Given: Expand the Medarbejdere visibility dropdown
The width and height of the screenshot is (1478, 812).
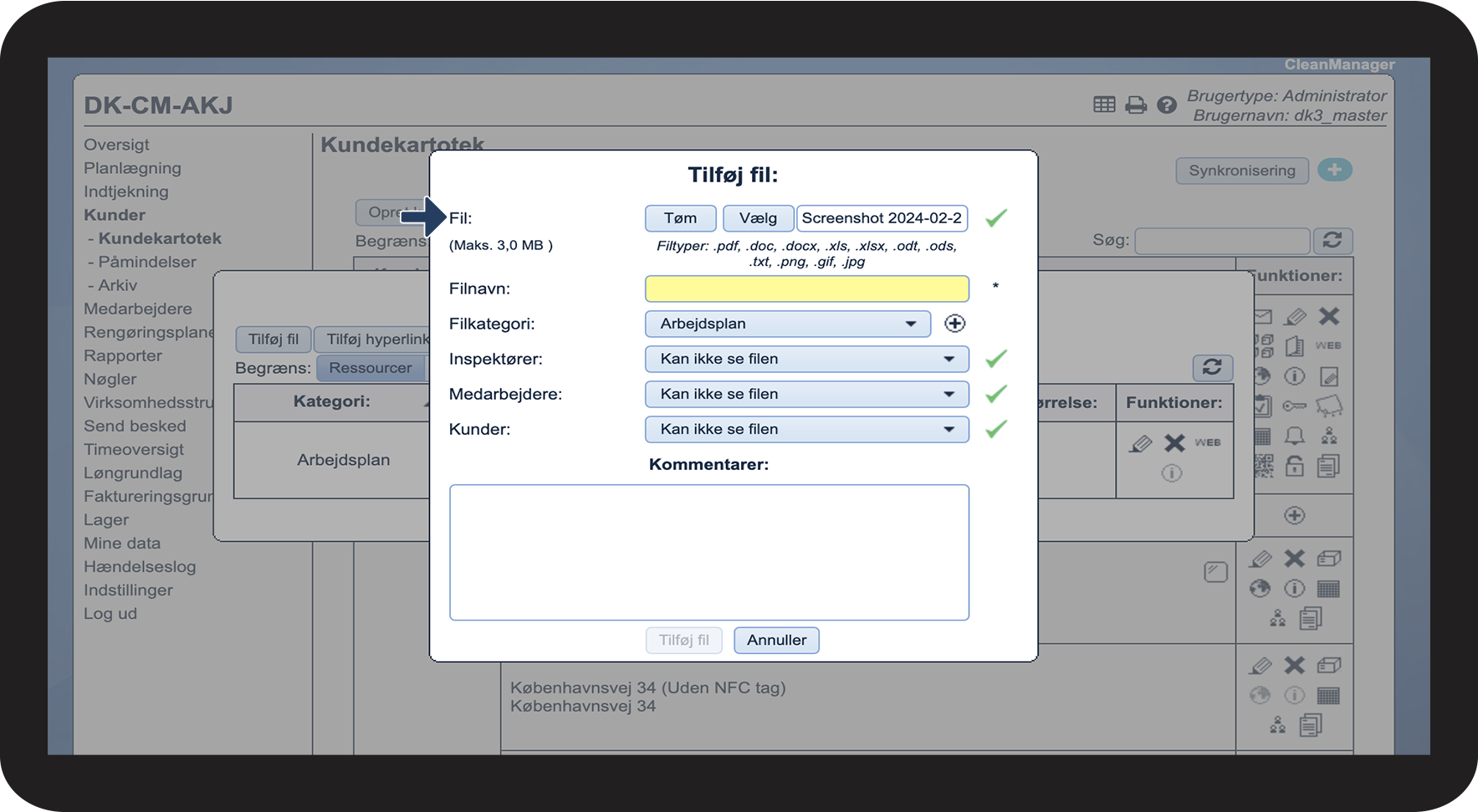Looking at the screenshot, I should pyautogui.click(x=807, y=394).
